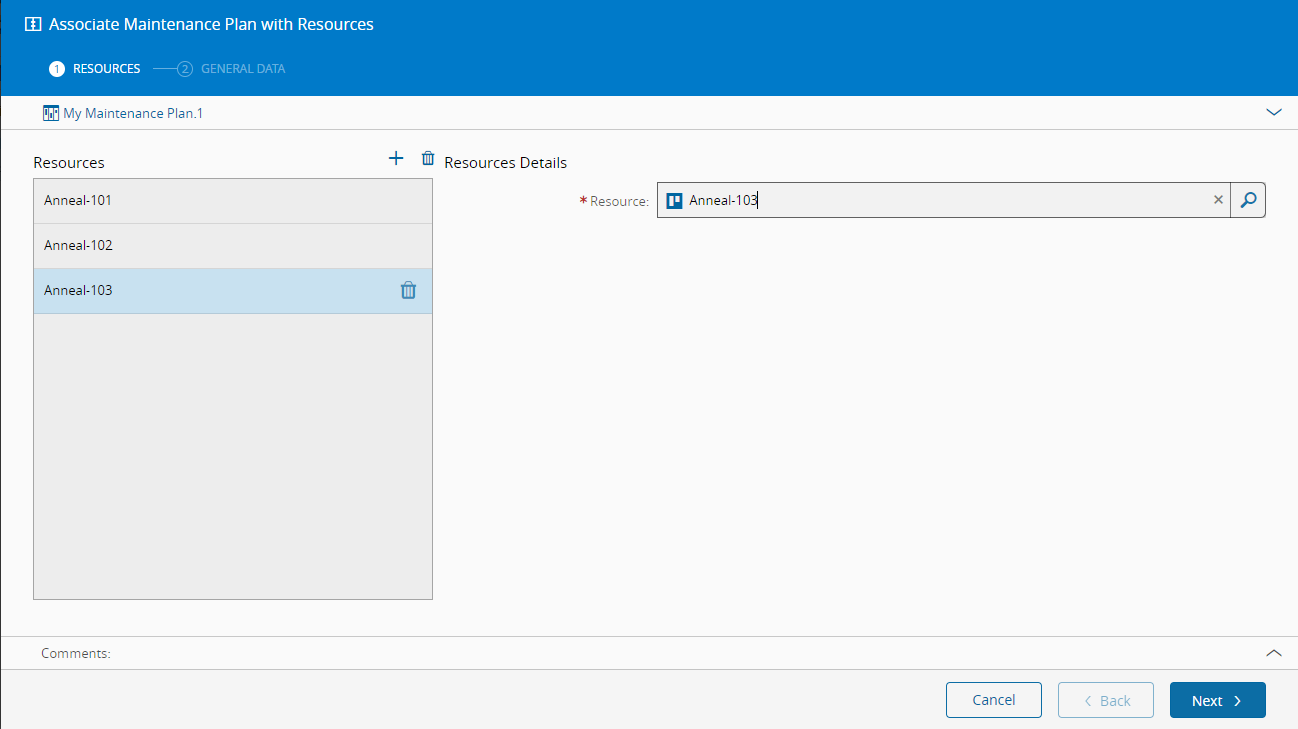The height and width of the screenshot is (729, 1298).
Task: Toggle the Comments section chevron
Action: click(x=1273, y=653)
